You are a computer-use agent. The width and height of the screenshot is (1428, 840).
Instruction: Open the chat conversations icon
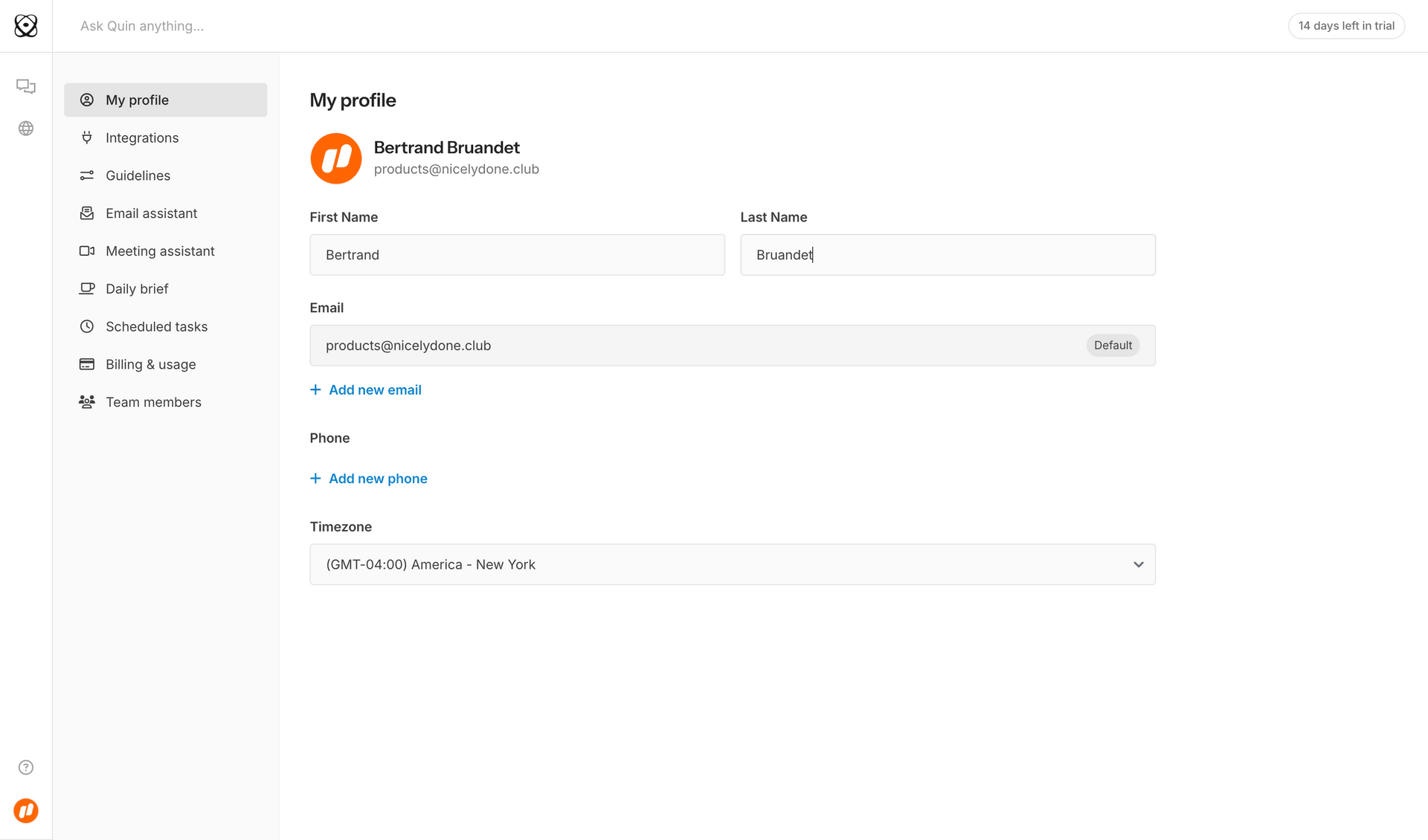pos(26,86)
